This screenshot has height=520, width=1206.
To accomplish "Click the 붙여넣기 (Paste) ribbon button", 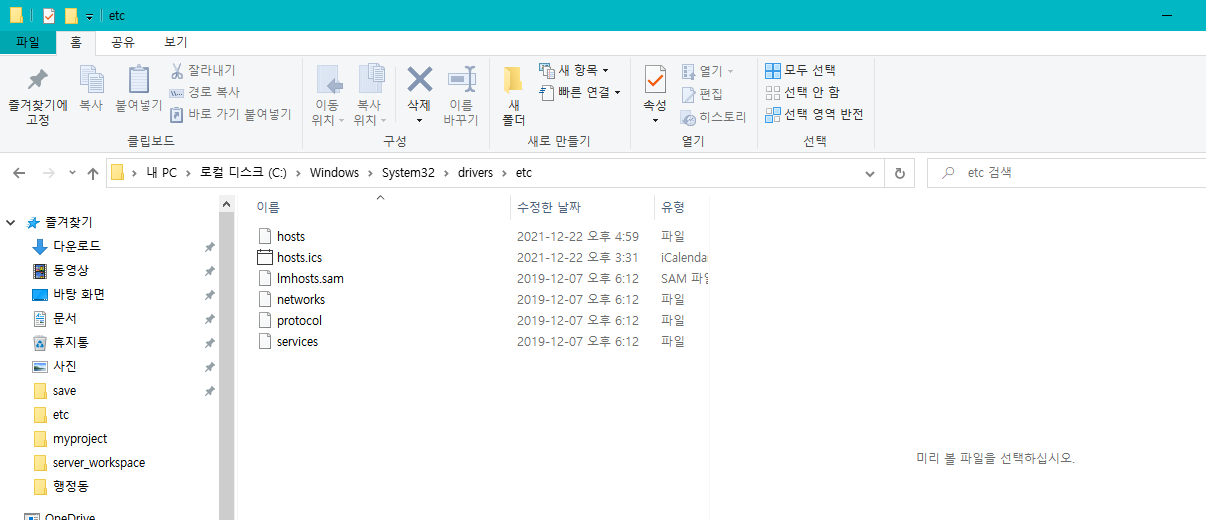I will pyautogui.click(x=138, y=89).
